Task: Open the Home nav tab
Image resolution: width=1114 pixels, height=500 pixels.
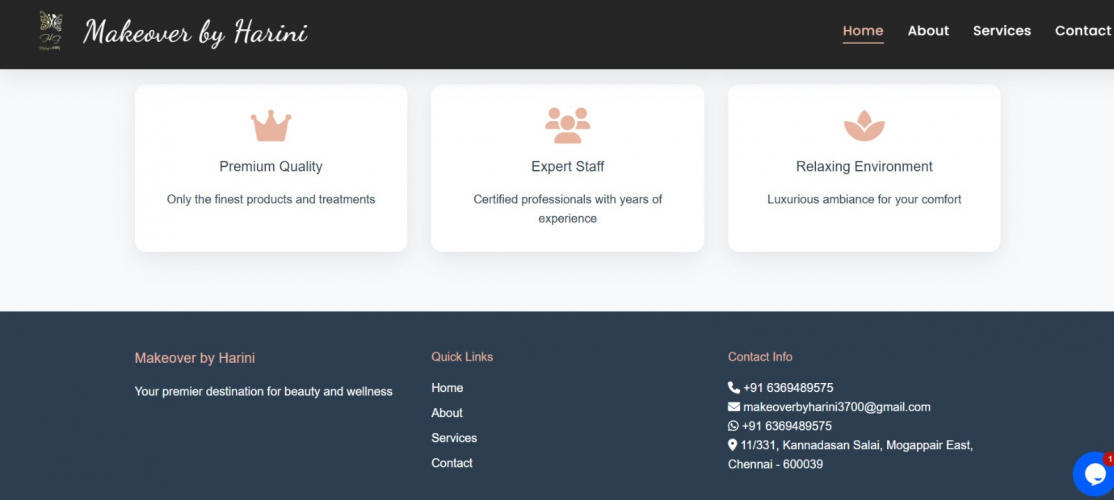Action: pos(862,31)
